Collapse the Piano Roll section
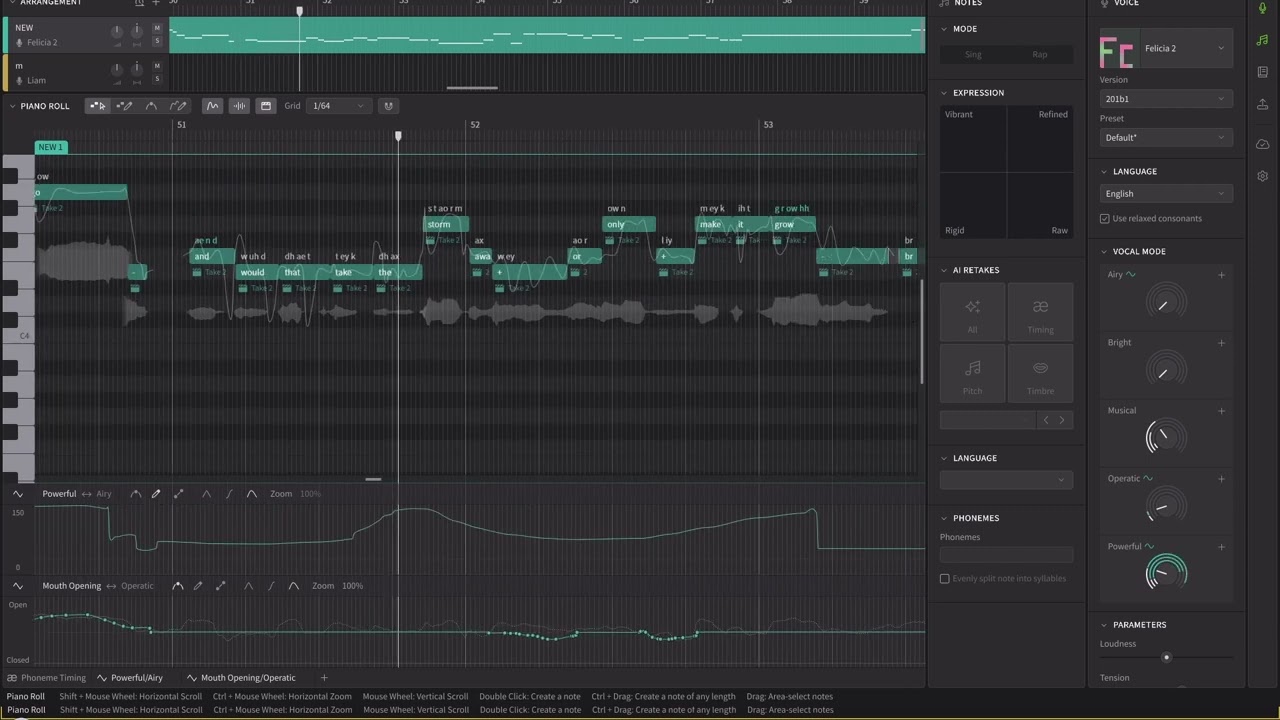This screenshot has height=720, width=1280. tap(12, 106)
